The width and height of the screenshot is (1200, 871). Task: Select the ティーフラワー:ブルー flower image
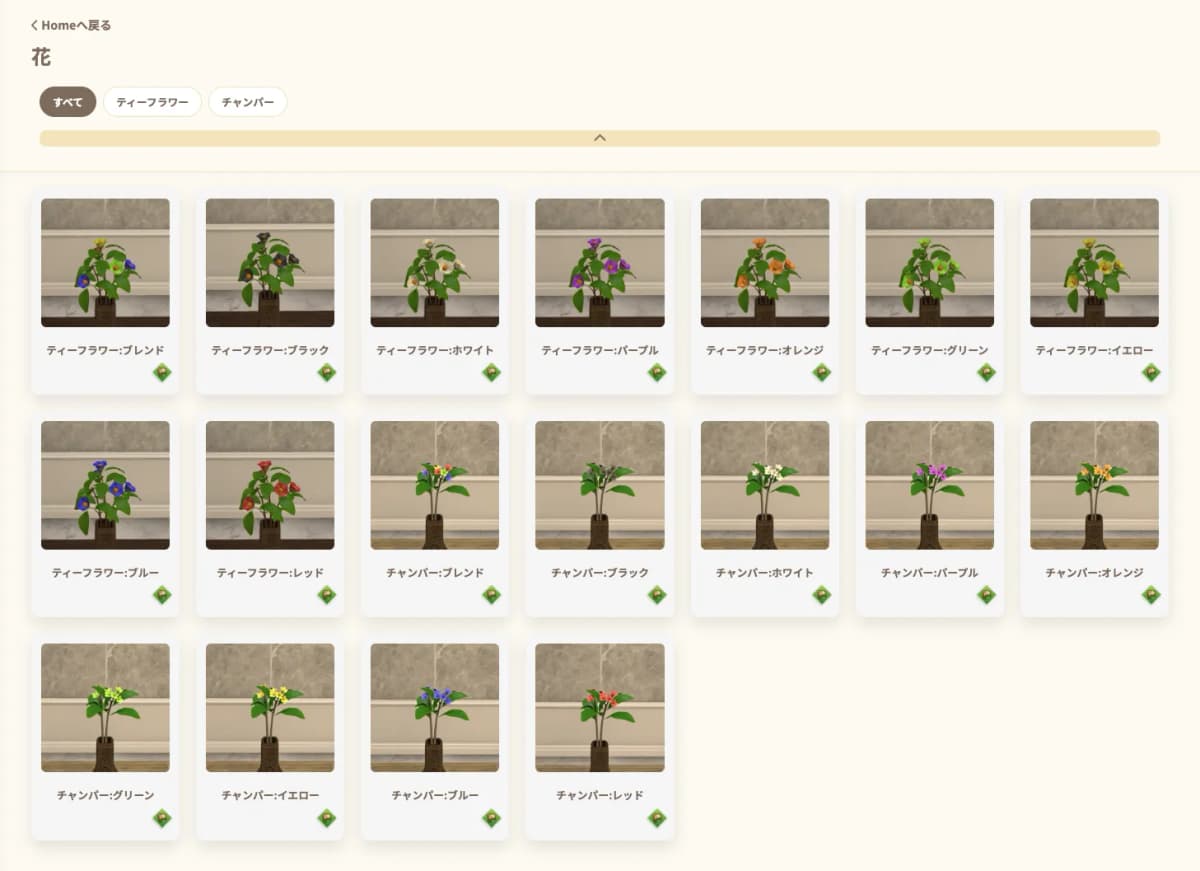[105, 485]
